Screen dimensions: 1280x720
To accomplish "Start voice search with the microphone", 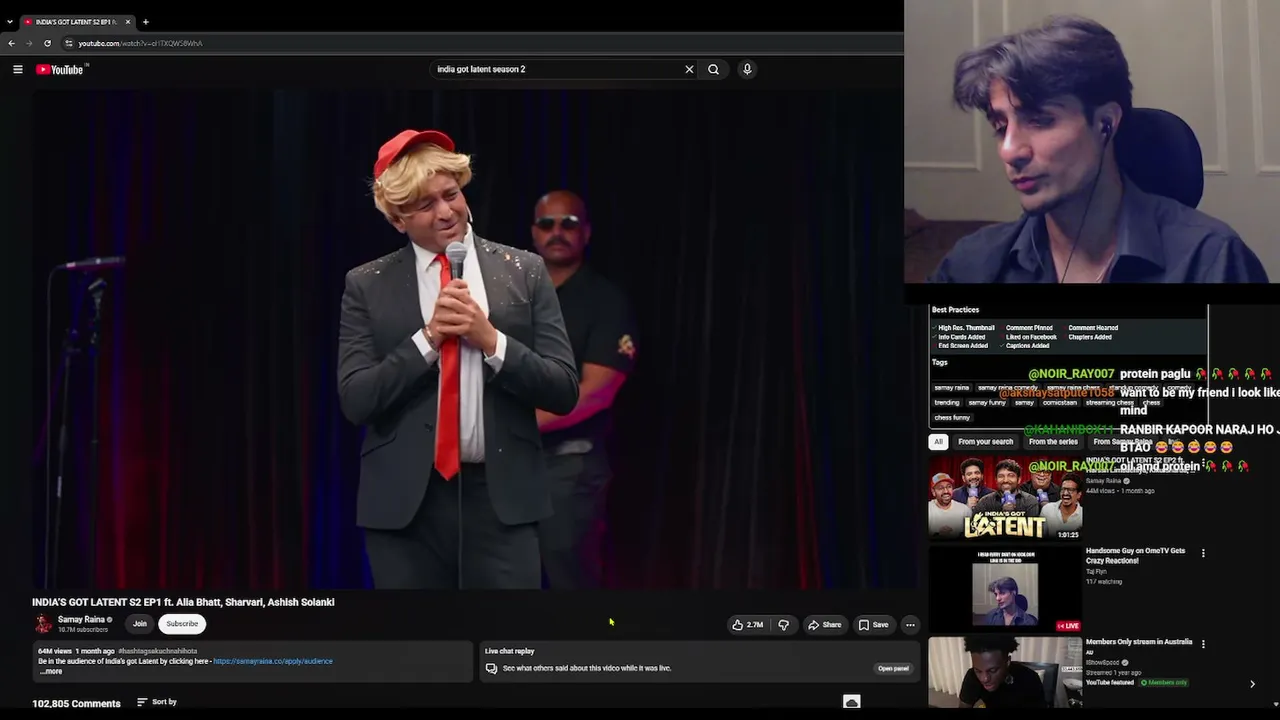I will point(747,69).
